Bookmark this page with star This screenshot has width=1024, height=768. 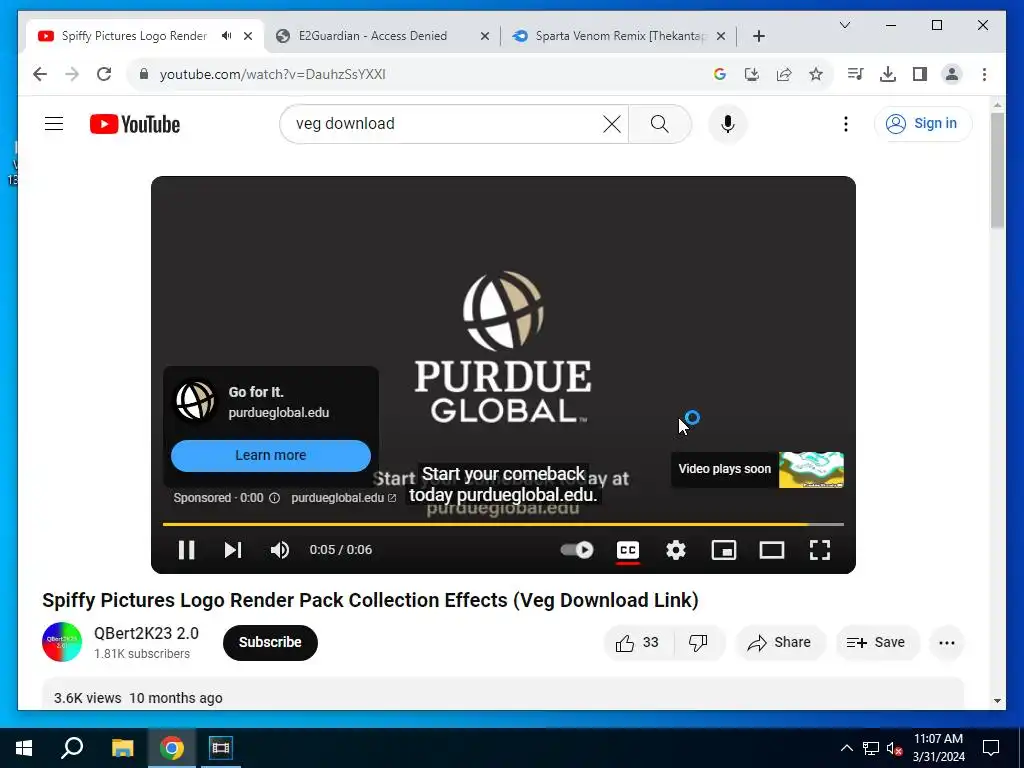816,74
